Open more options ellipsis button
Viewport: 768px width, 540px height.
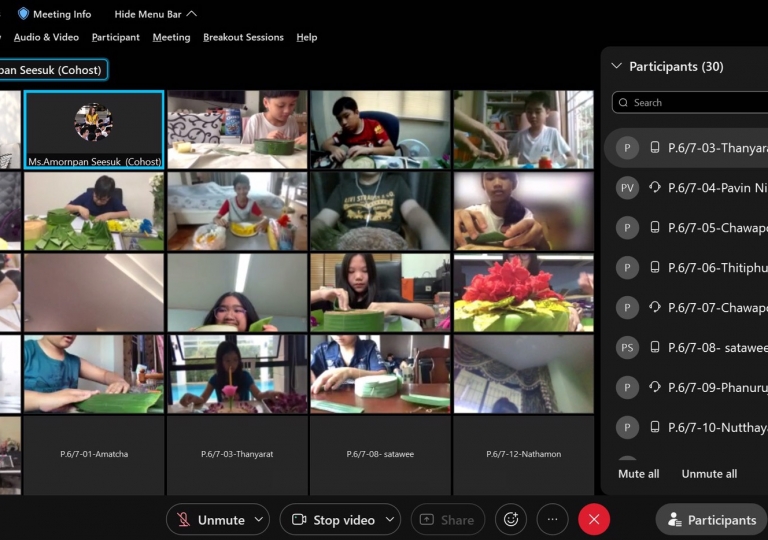click(x=552, y=519)
